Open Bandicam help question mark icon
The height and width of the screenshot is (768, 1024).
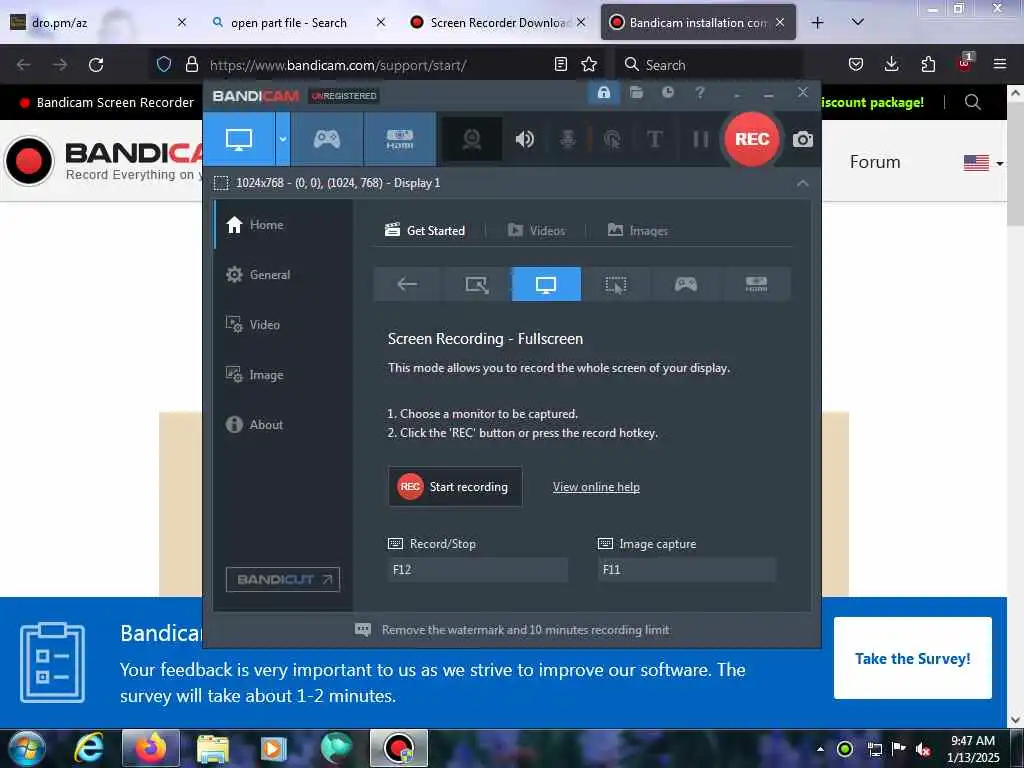[x=699, y=93]
